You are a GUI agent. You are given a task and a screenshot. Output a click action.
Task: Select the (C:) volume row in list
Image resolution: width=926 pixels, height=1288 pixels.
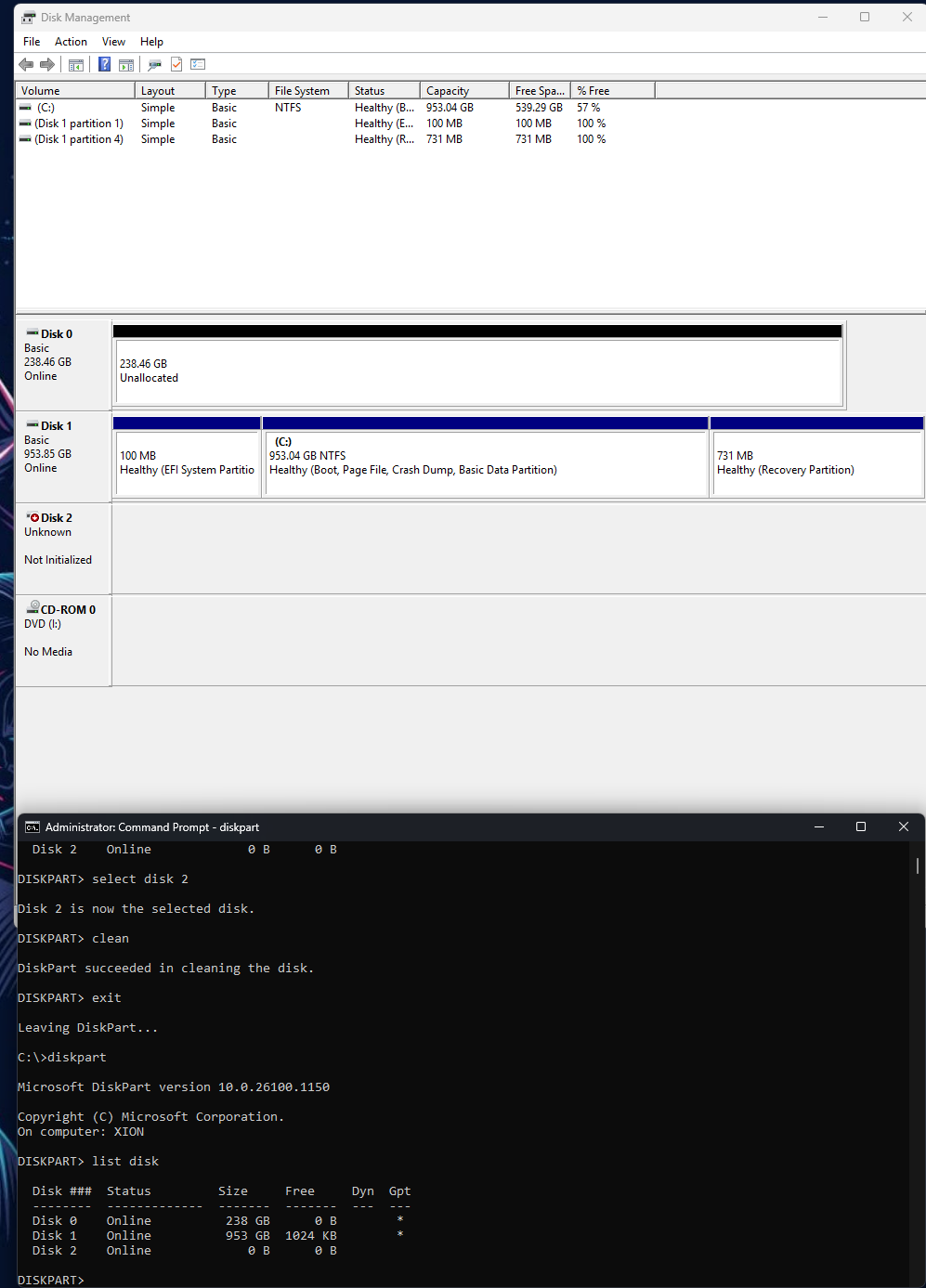[46, 108]
